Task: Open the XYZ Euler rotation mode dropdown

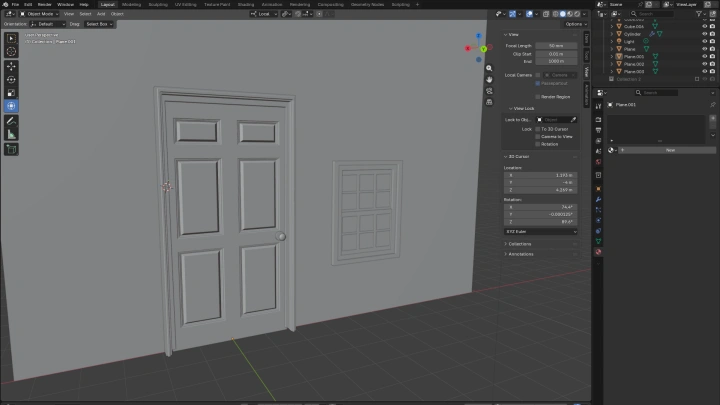Action: (541, 231)
